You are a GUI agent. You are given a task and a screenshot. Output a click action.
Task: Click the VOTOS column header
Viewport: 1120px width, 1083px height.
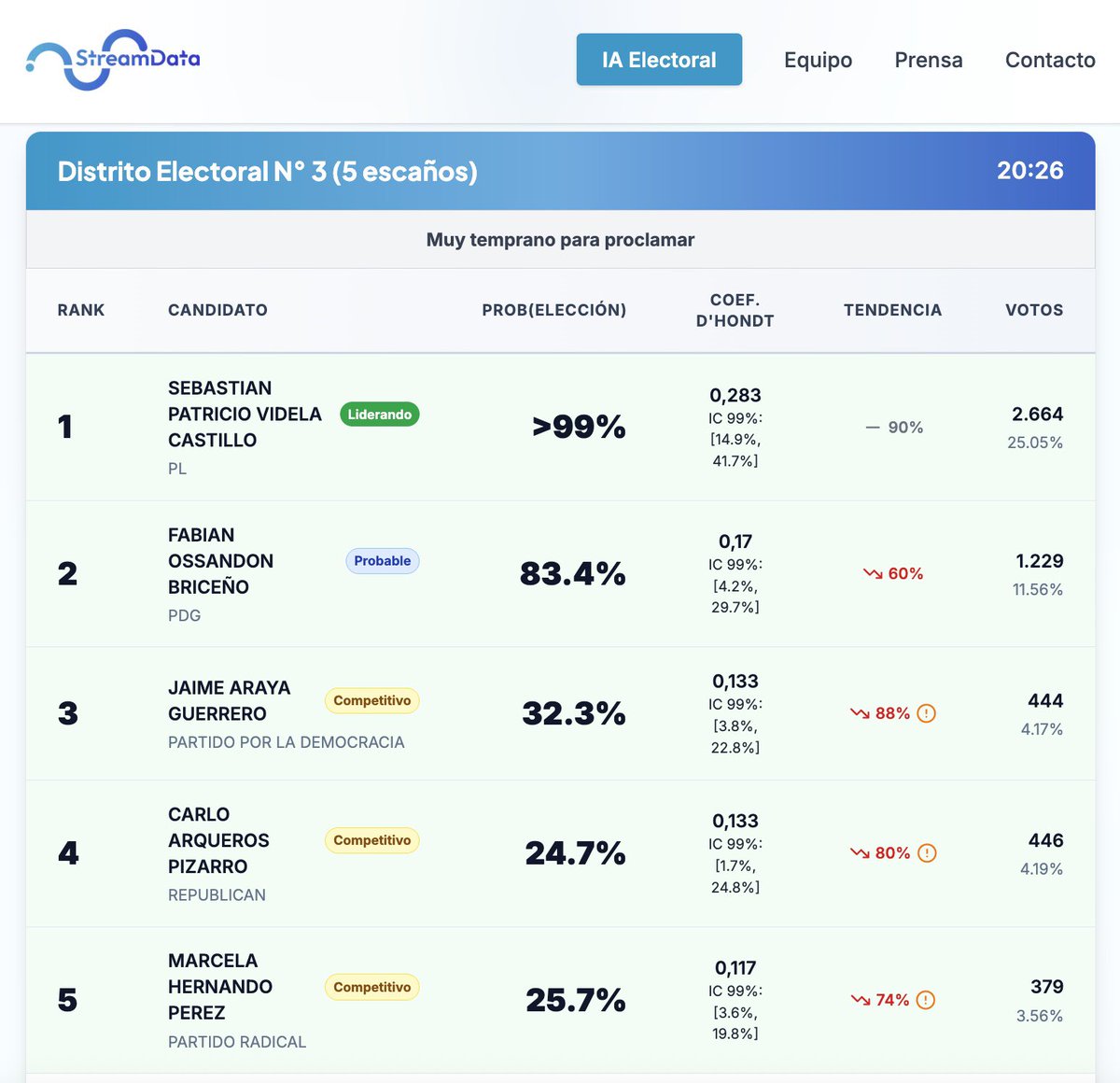pos(1034,310)
